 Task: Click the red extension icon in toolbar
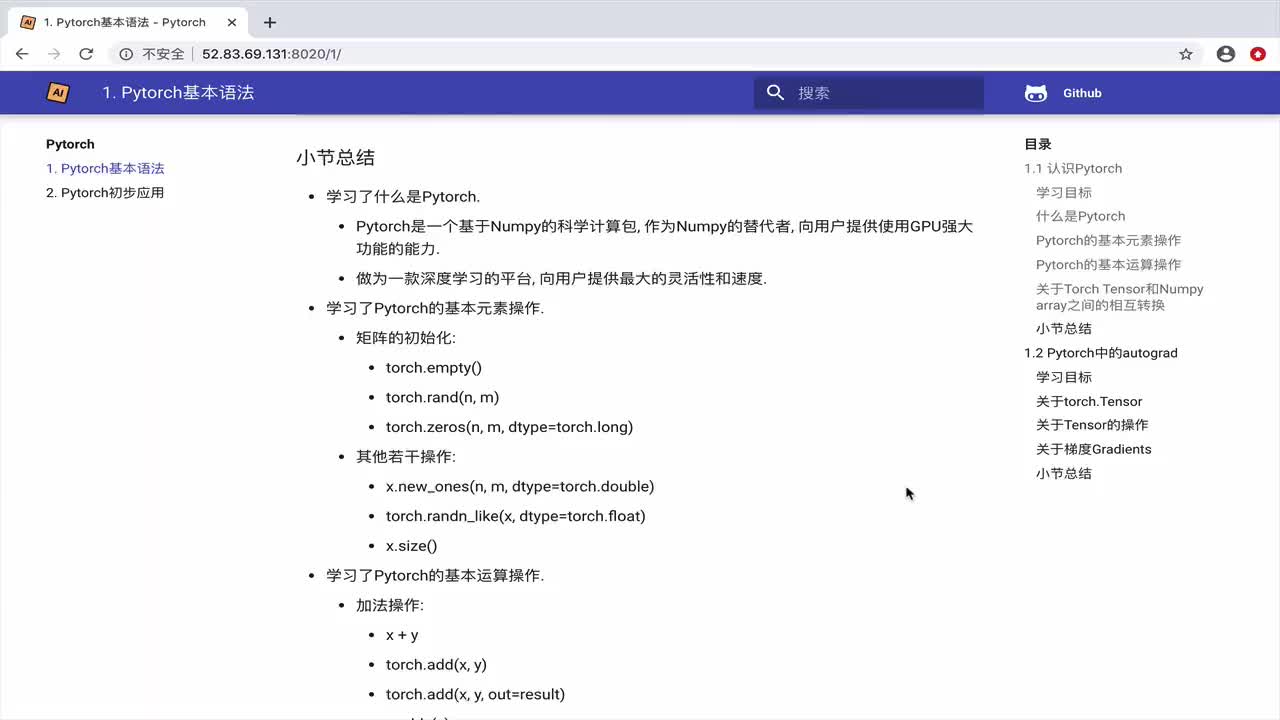point(1258,54)
